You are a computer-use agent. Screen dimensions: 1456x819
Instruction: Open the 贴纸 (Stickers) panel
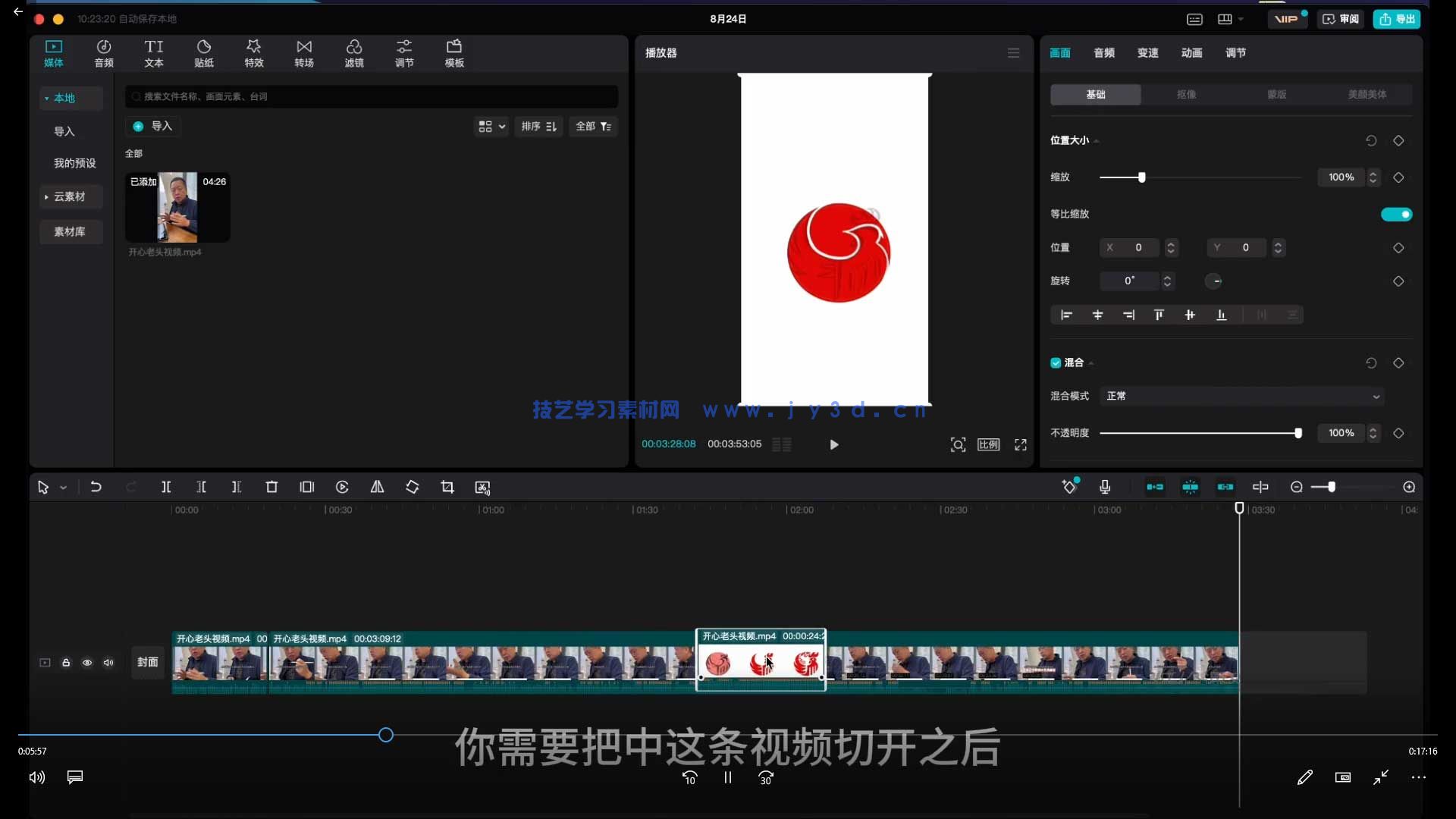(203, 53)
